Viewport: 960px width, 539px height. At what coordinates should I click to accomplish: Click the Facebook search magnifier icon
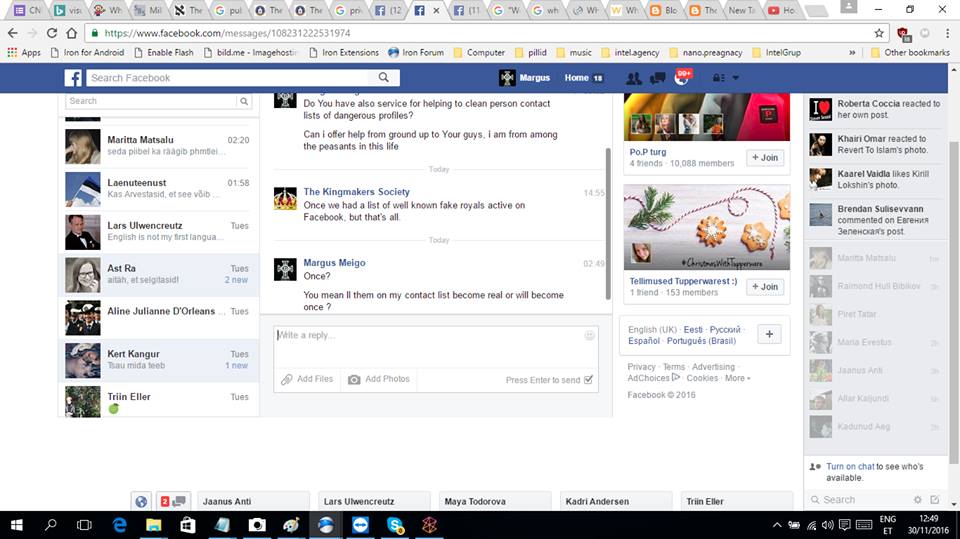(x=383, y=78)
